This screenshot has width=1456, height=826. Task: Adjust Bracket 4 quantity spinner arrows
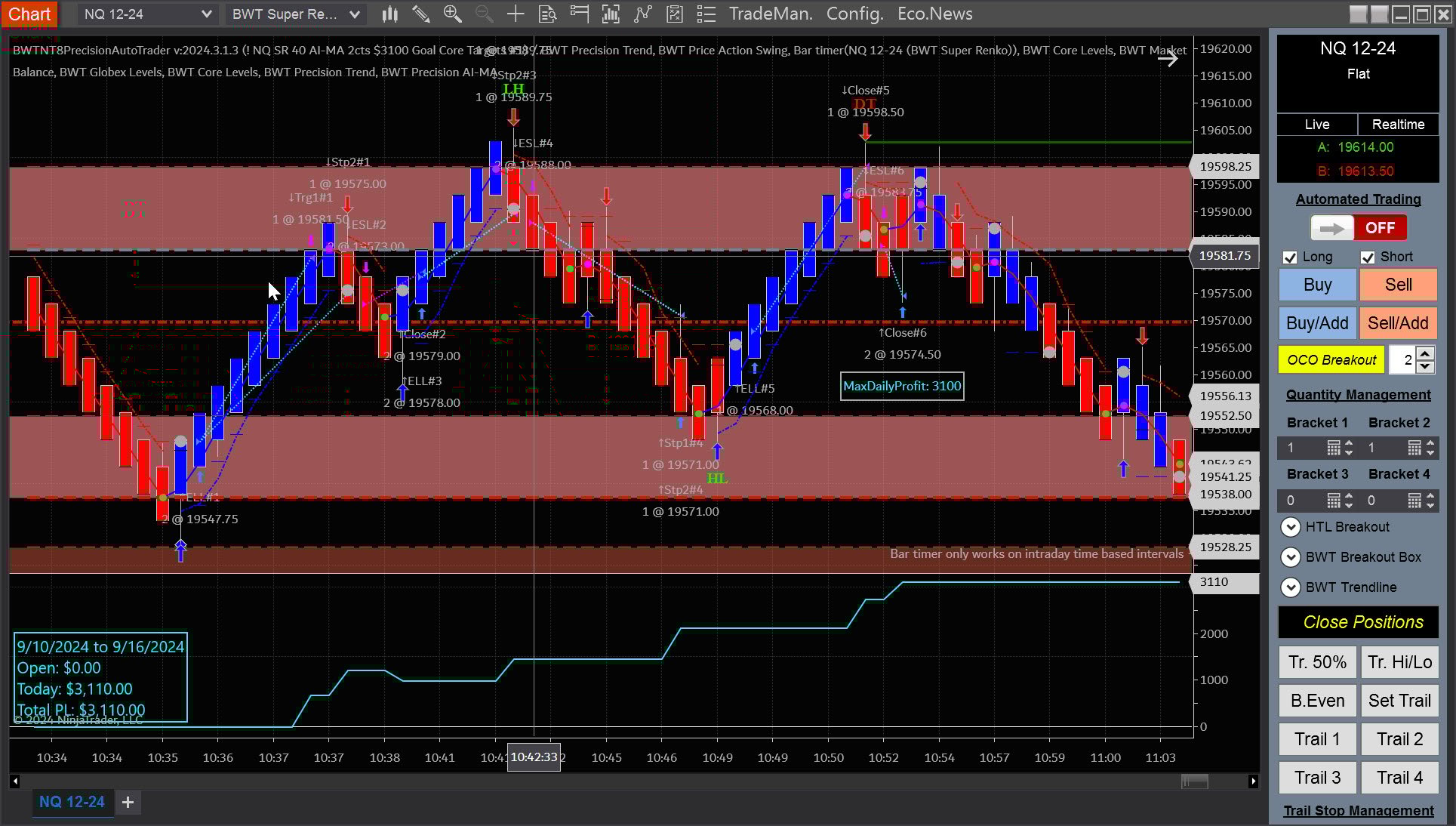point(1430,500)
